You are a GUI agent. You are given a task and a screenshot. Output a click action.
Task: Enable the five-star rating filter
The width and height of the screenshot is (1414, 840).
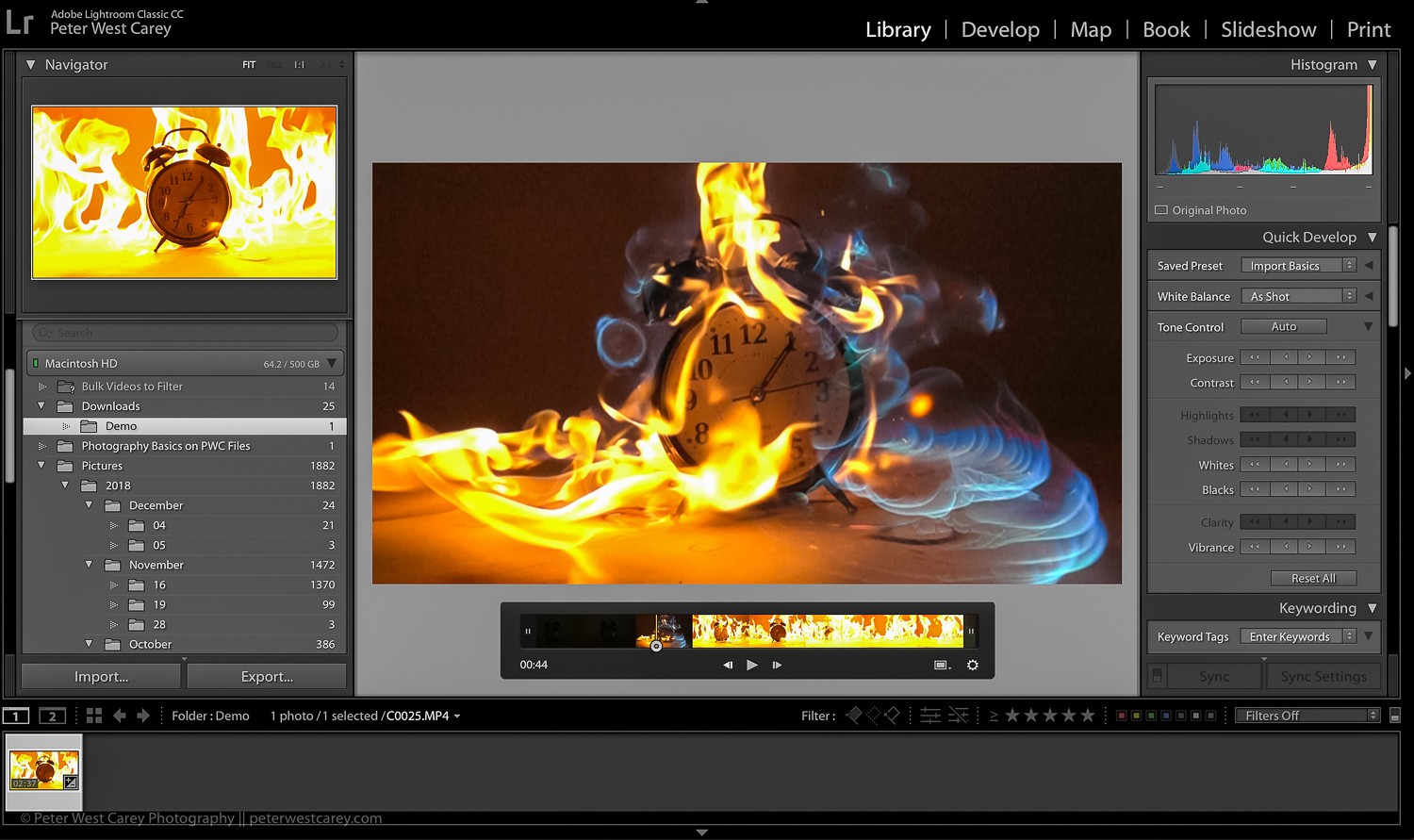(1086, 716)
